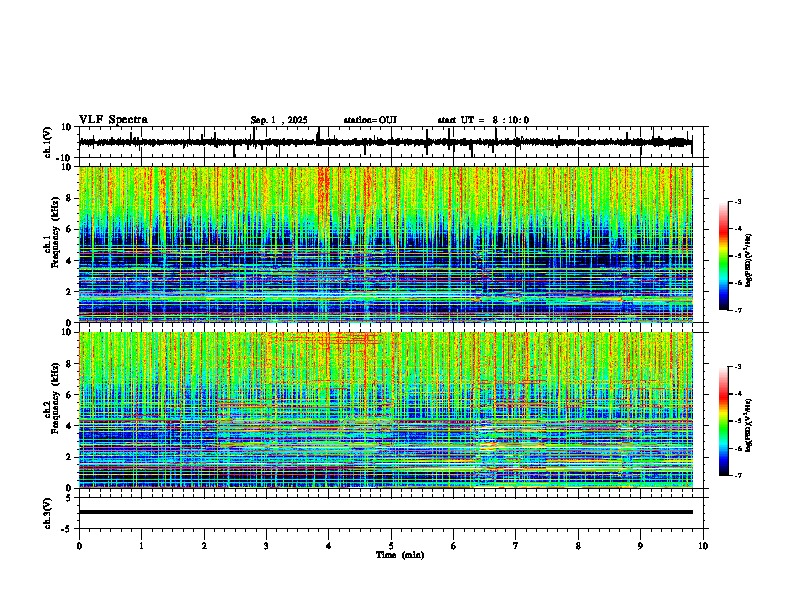Viewport: 792px width, 612px height.
Task: Click the 'VLF Spectra' title text
Action: 114,120
